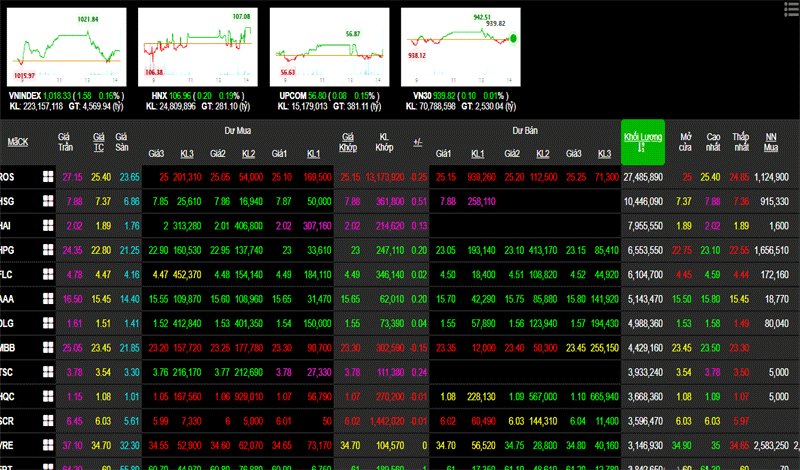Click the HNX value 106.96
Screen dimensions: 800x470
[180, 96]
